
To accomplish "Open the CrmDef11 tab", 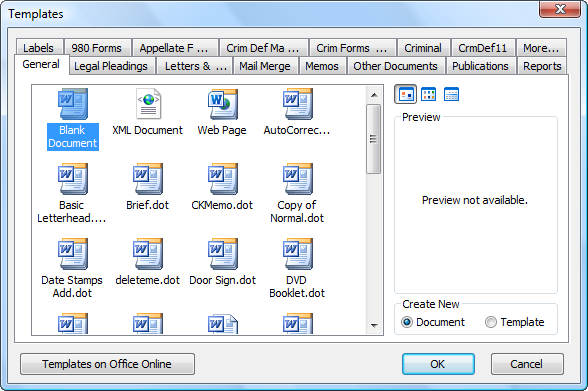I will coord(483,48).
